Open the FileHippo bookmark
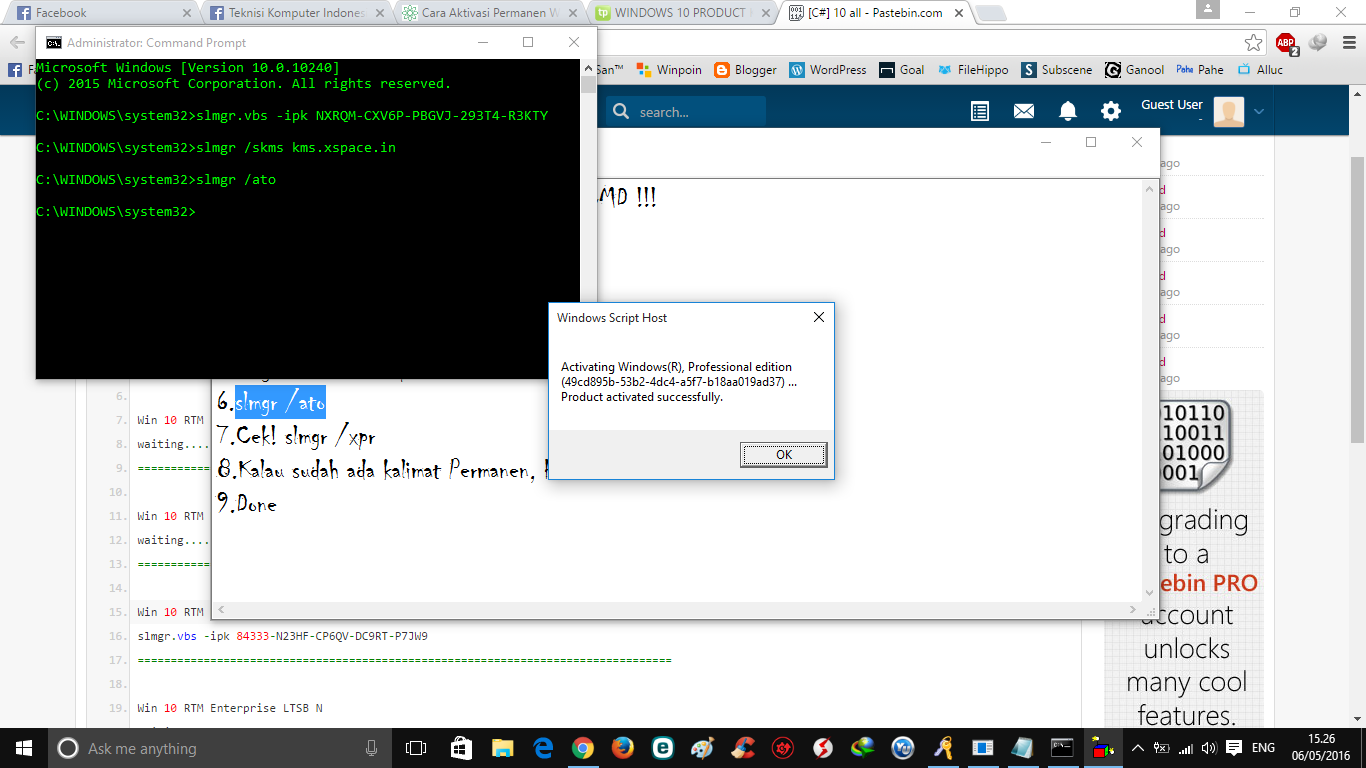This screenshot has width=1366, height=768. click(974, 70)
